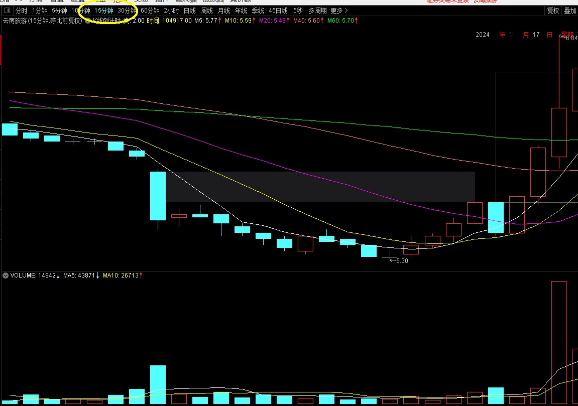
Task: Select the 多周期 multi-period view
Action: pos(317,11)
